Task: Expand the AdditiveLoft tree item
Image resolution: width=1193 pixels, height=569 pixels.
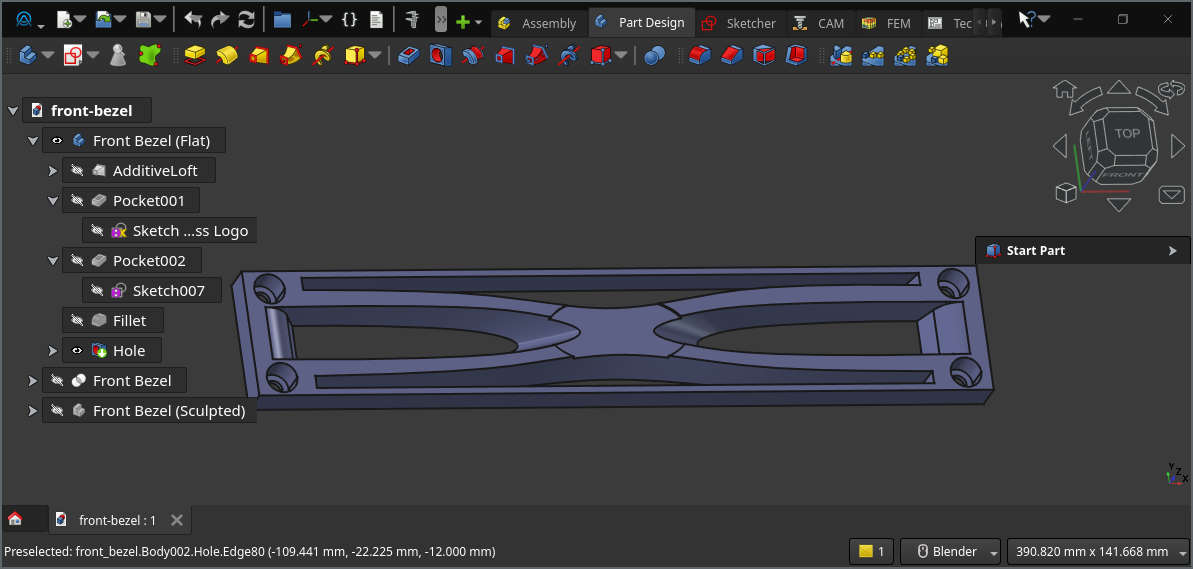Action: tap(53, 171)
